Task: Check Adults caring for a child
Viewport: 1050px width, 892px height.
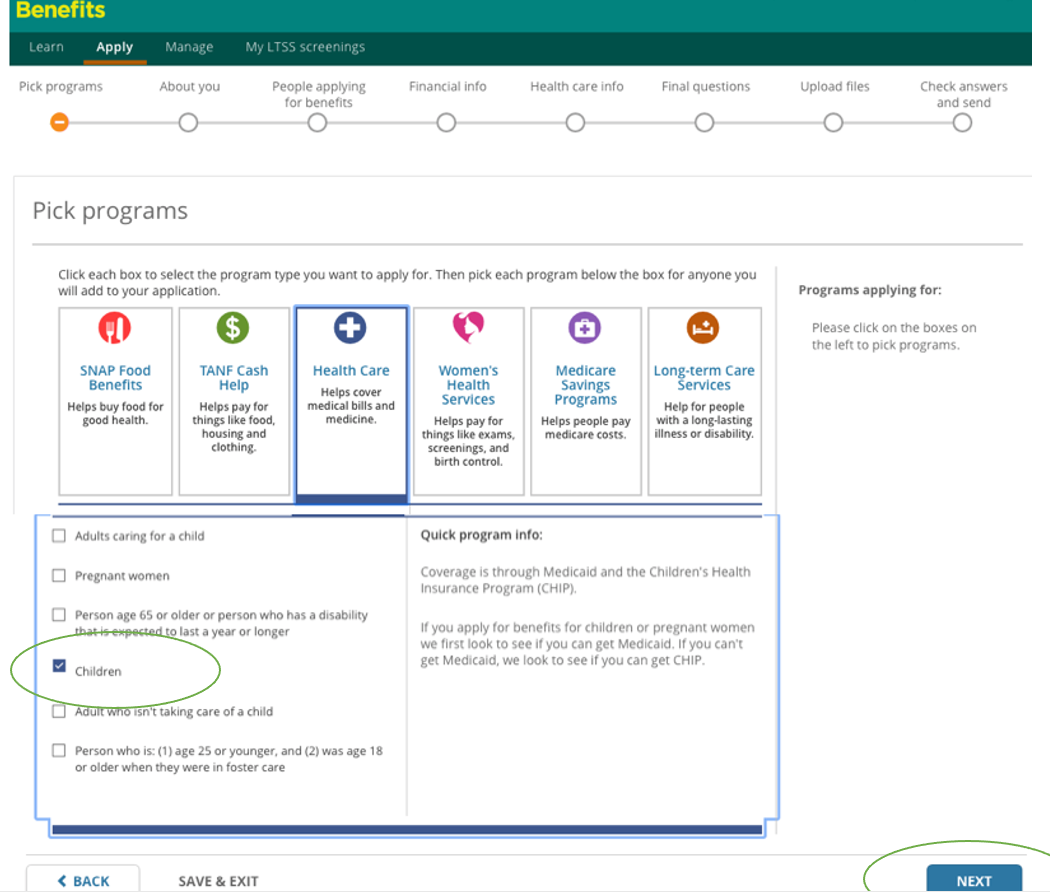Action: [59, 536]
